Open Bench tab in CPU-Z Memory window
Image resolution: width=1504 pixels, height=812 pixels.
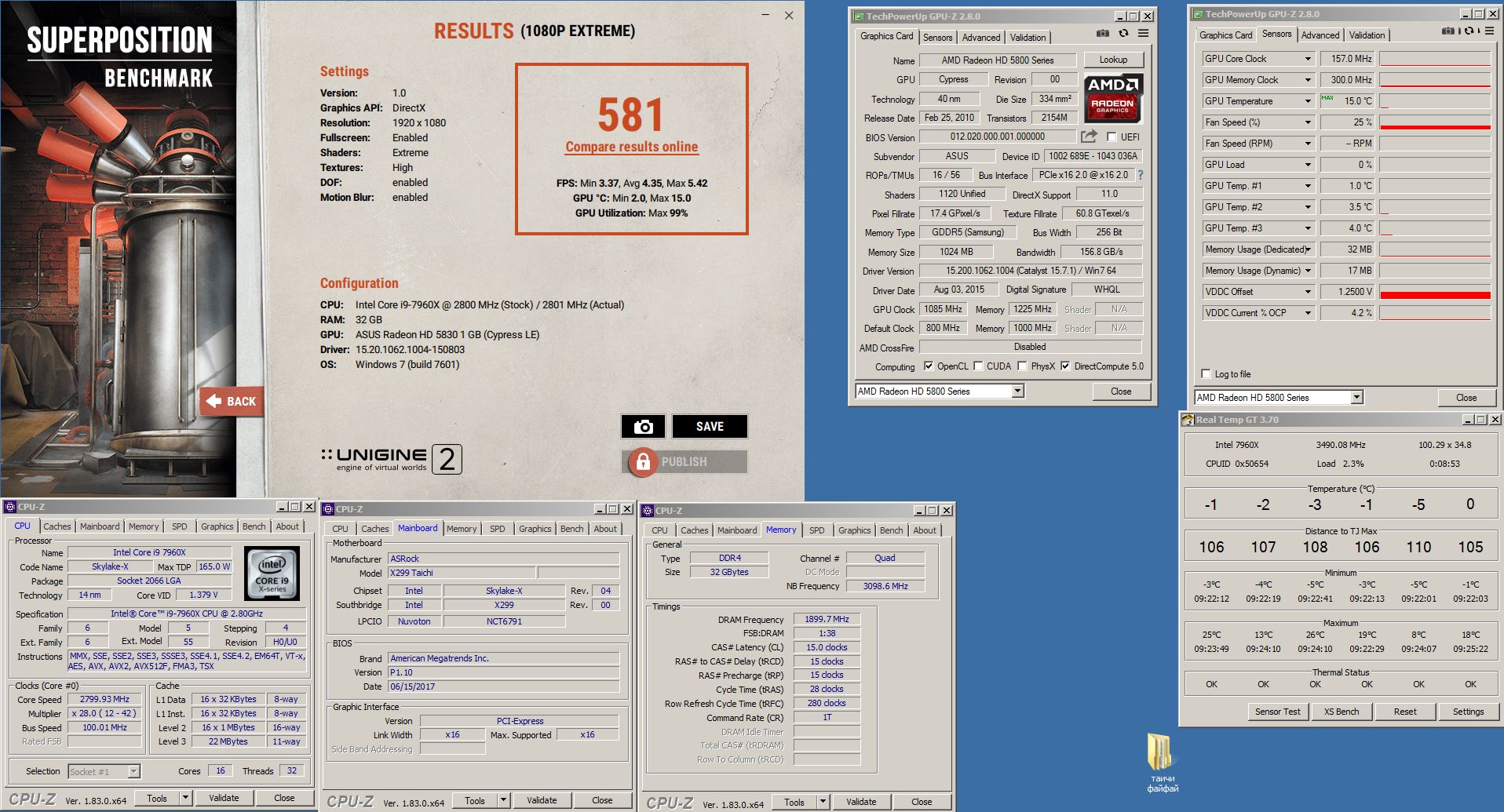(891, 530)
